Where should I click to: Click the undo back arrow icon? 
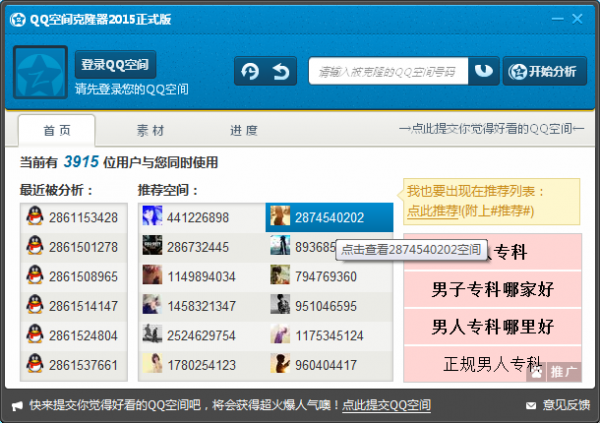point(281,71)
